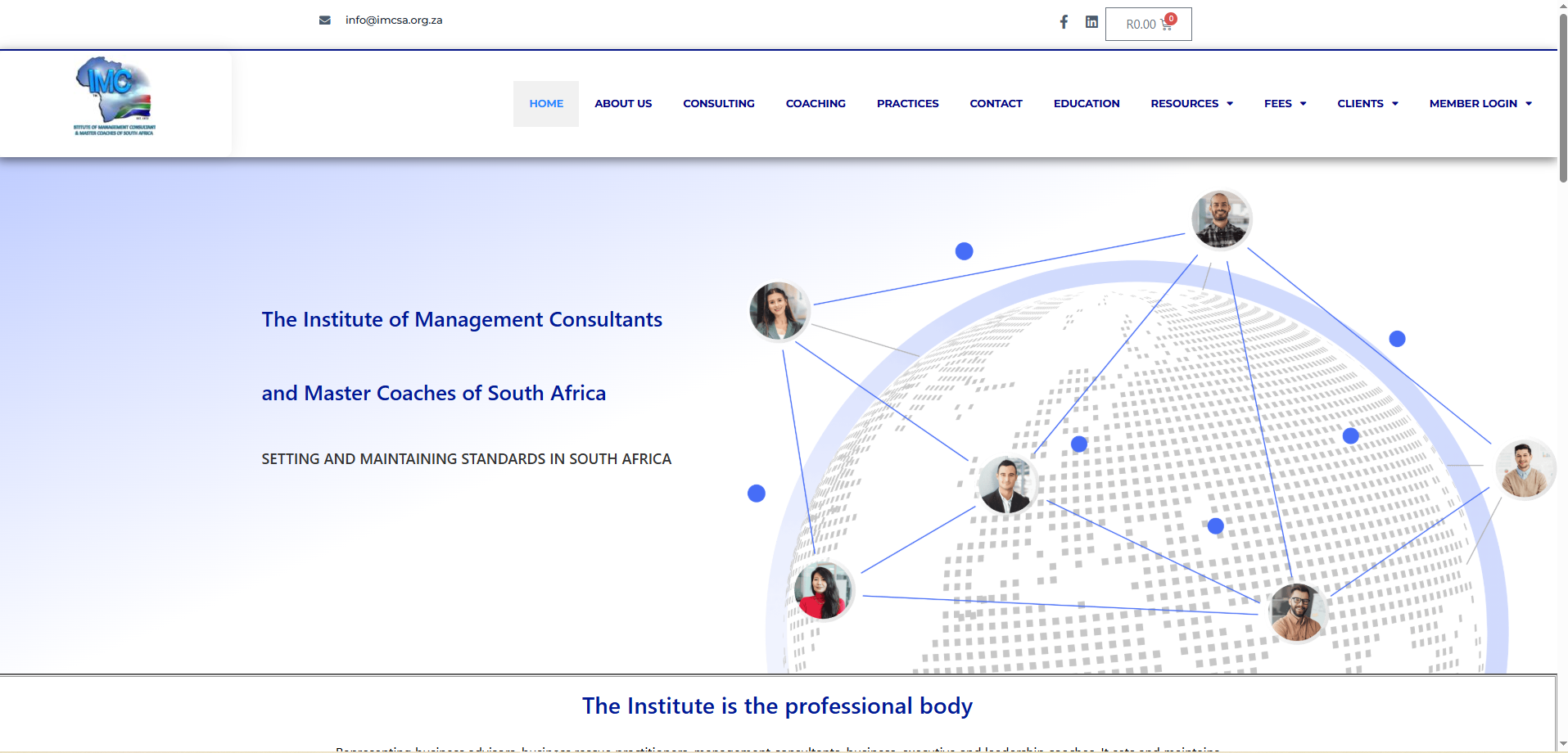
Task: Click the man with glasses portrait
Action: 1298,611
